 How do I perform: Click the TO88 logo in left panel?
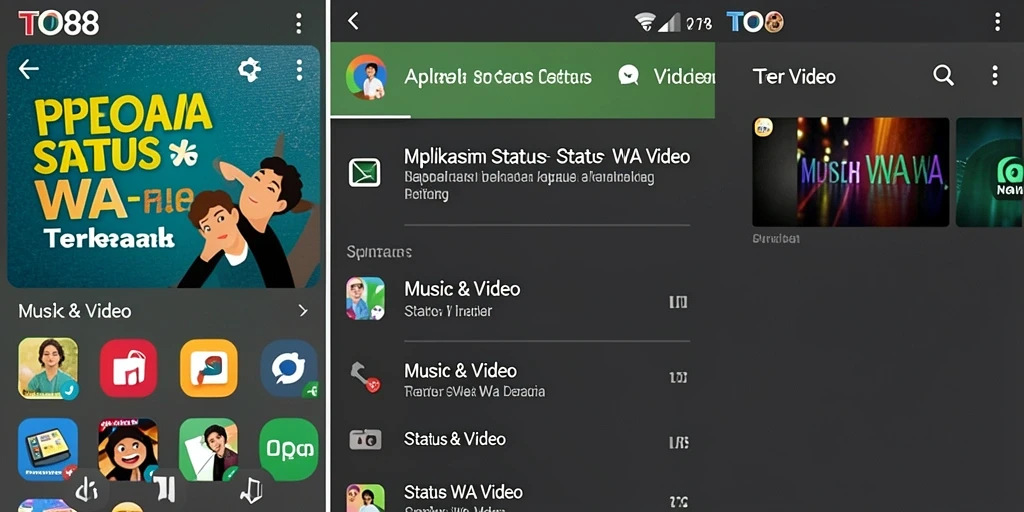[x=59, y=24]
